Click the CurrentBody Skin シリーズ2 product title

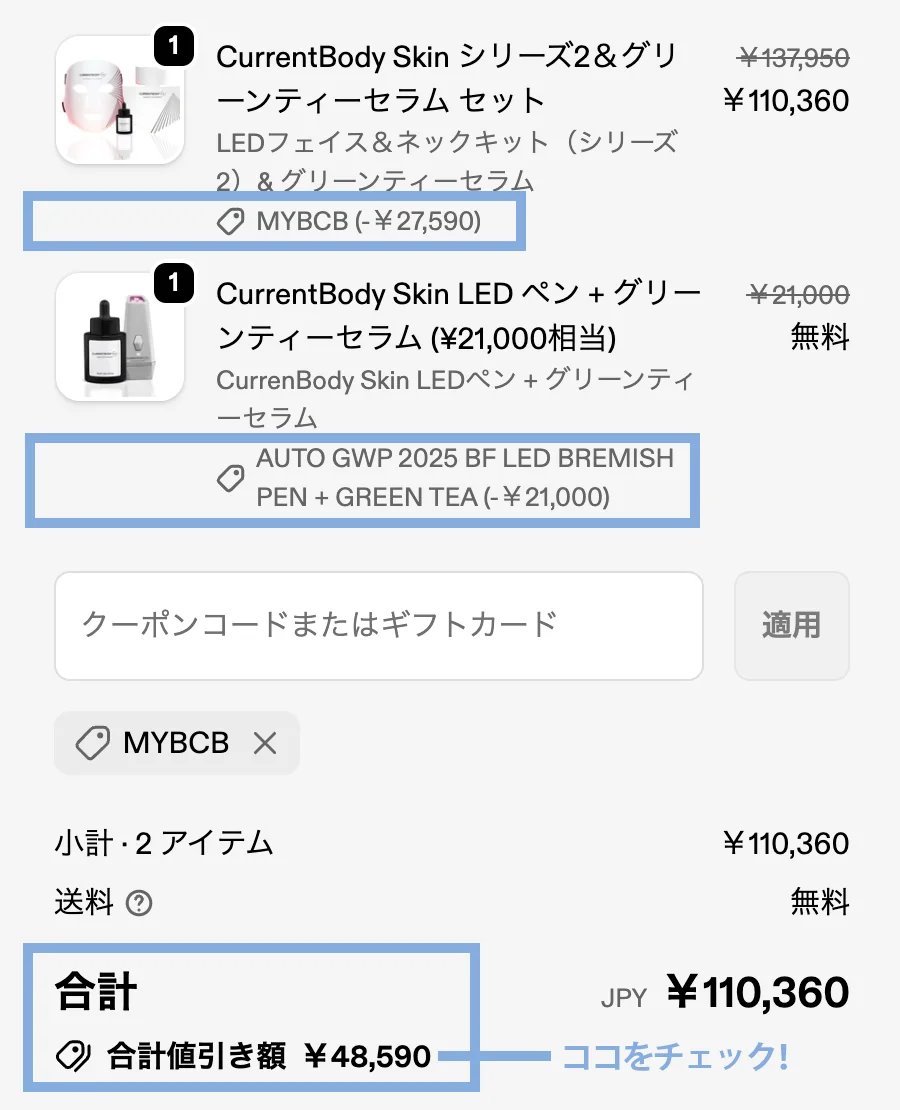point(430,78)
